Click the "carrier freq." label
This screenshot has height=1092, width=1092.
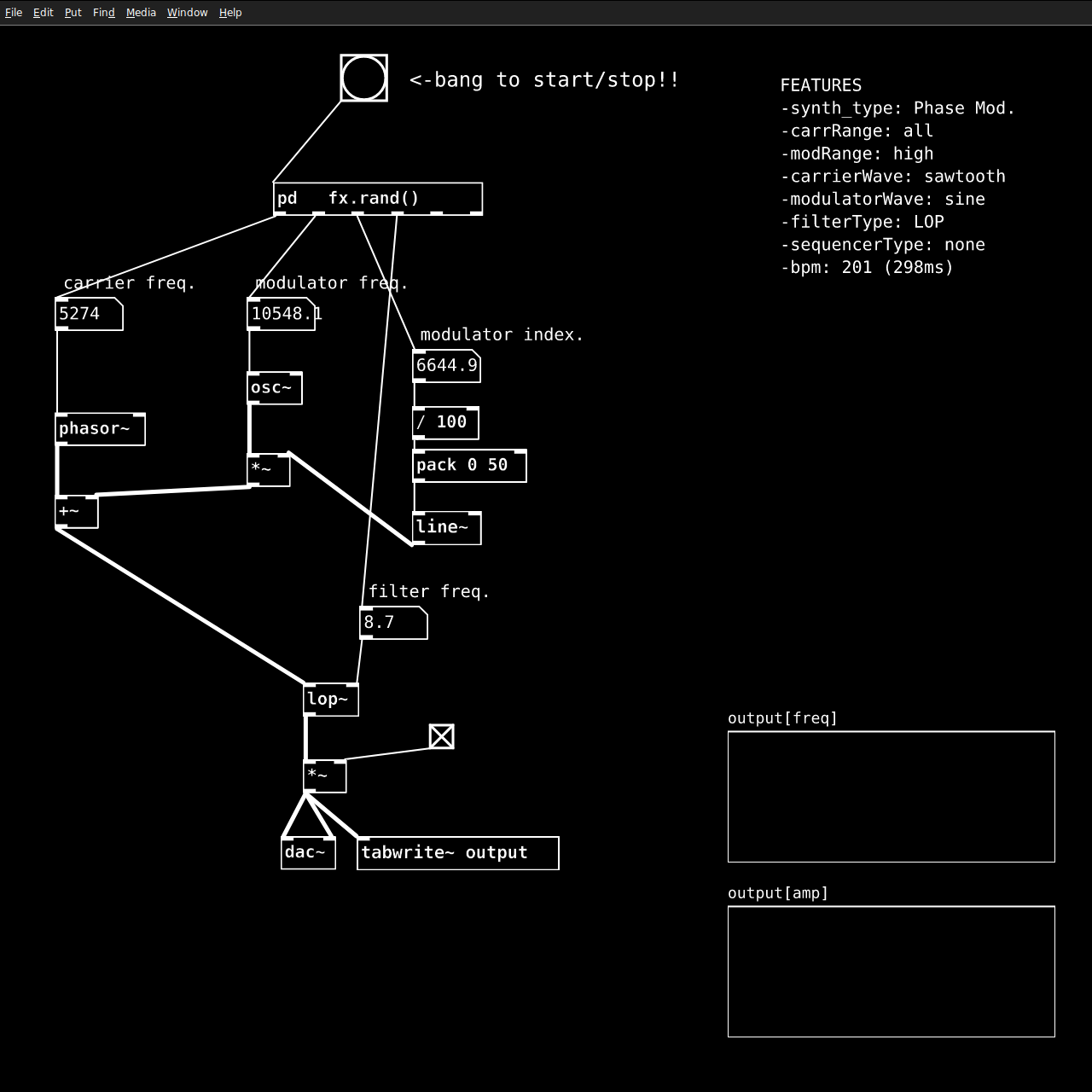coord(130,283)
